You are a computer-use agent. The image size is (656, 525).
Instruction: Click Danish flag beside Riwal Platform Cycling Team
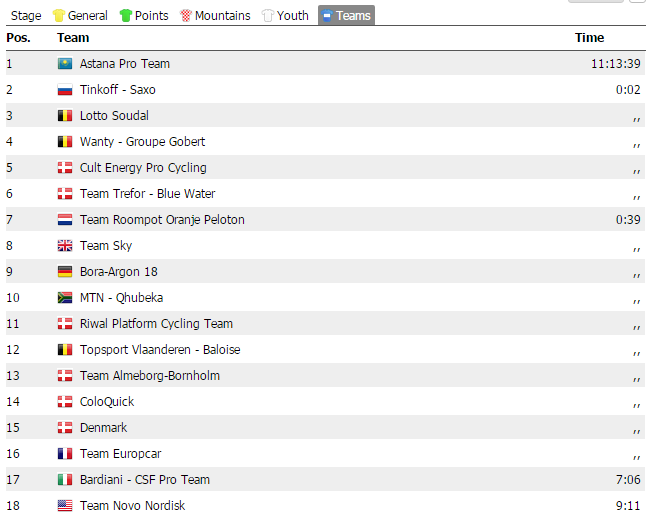coord(65,323)
